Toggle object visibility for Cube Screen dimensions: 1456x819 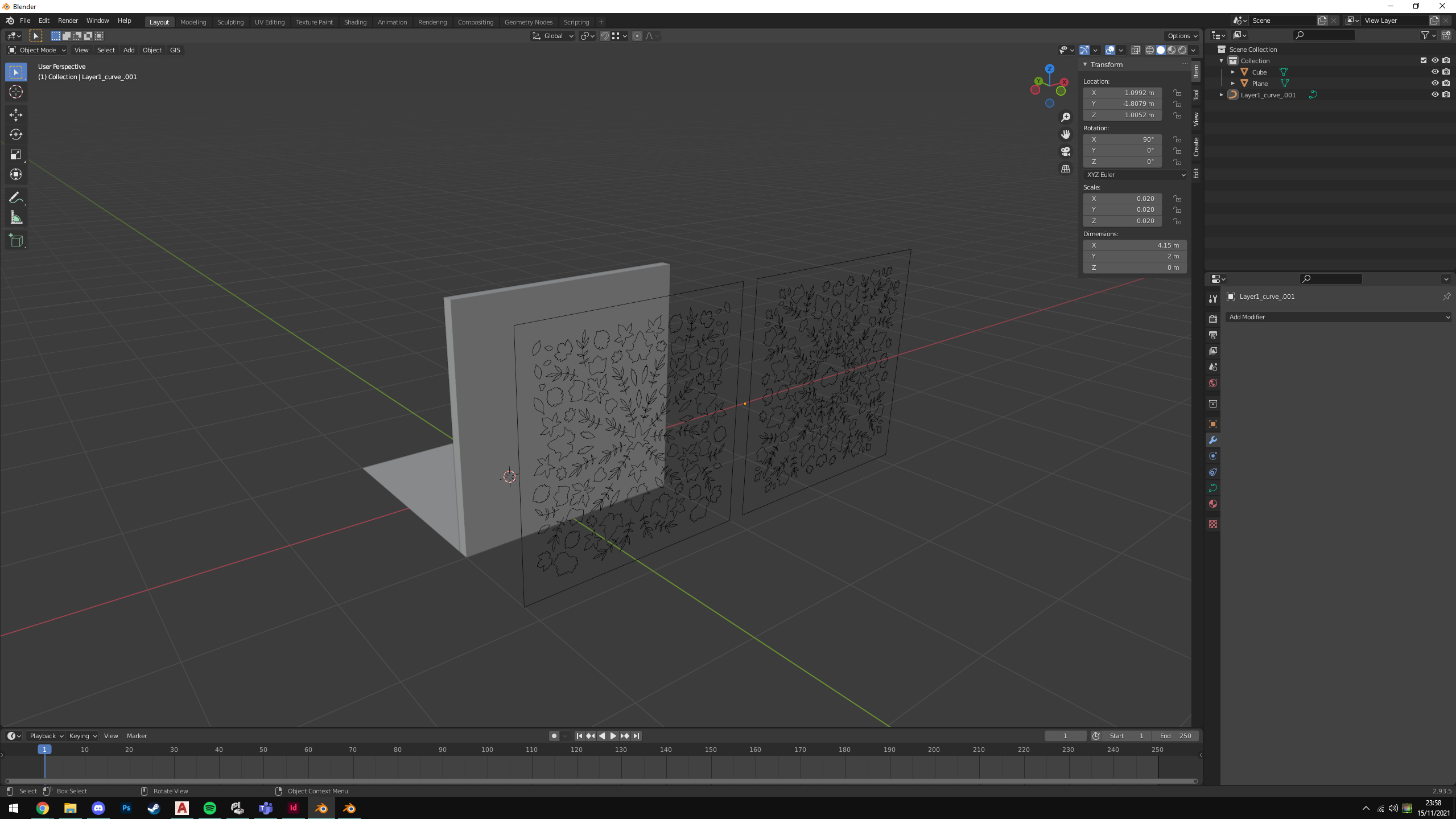[1435, 71]
